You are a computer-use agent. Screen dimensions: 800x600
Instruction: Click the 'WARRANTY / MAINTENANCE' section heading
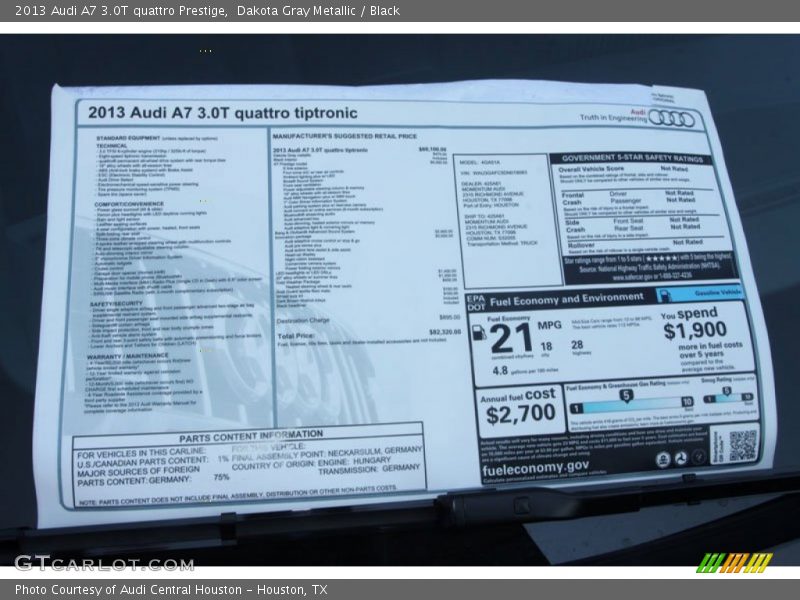[x=128, y=356]
